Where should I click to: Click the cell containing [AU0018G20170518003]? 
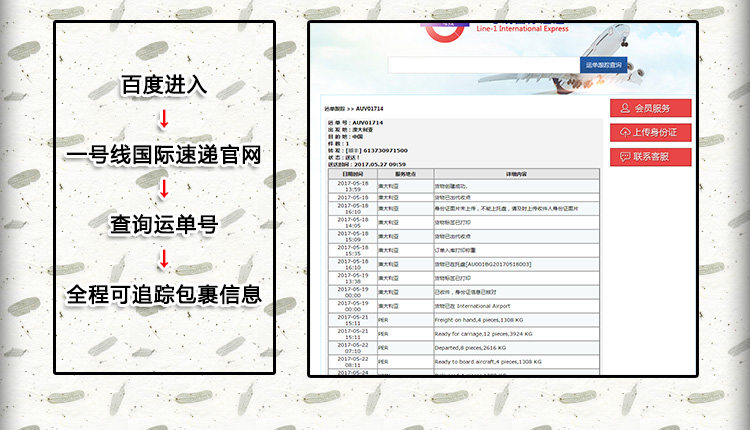[517, 264]
